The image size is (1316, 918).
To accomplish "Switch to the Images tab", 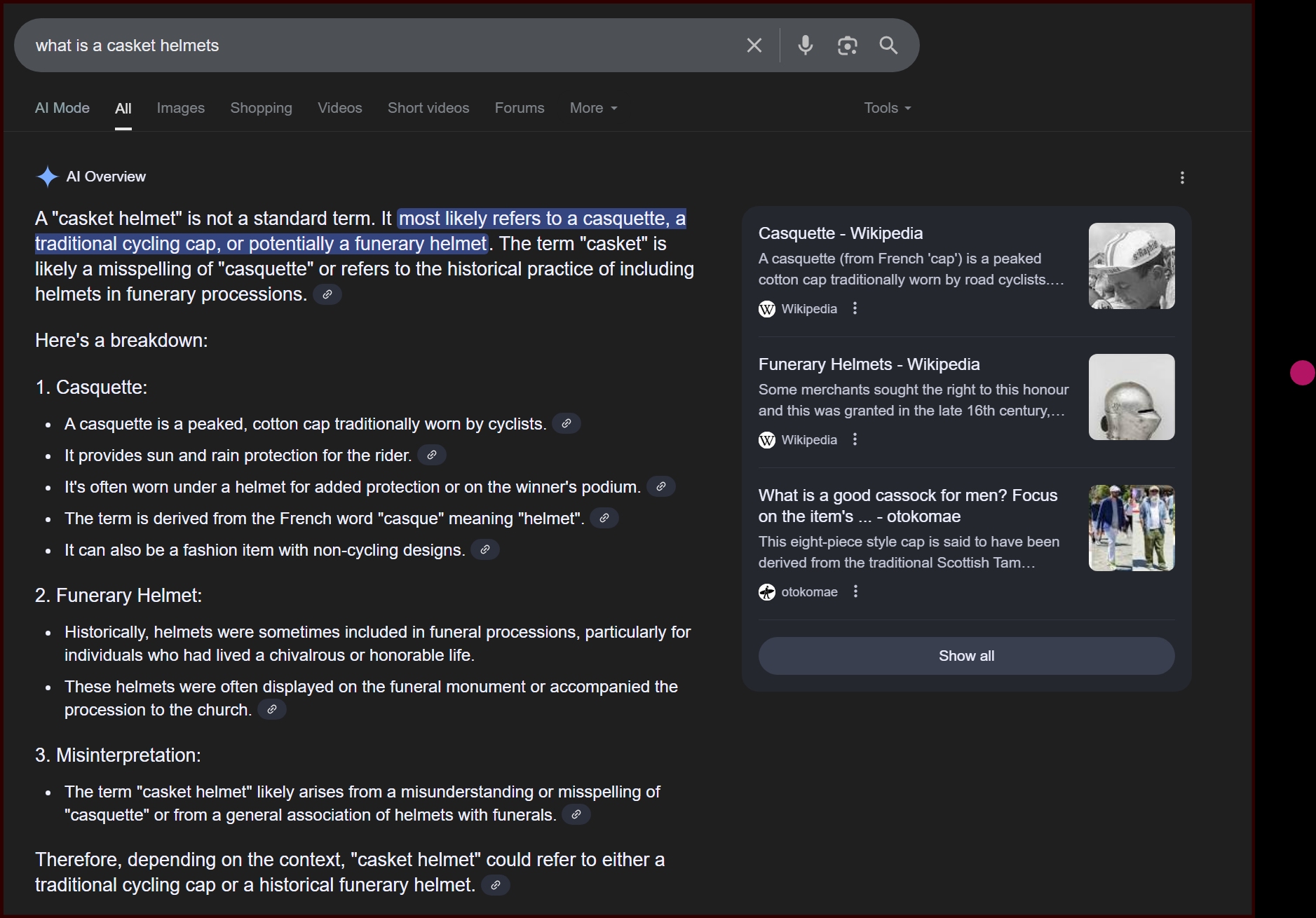I will click(x=180, y=108).
